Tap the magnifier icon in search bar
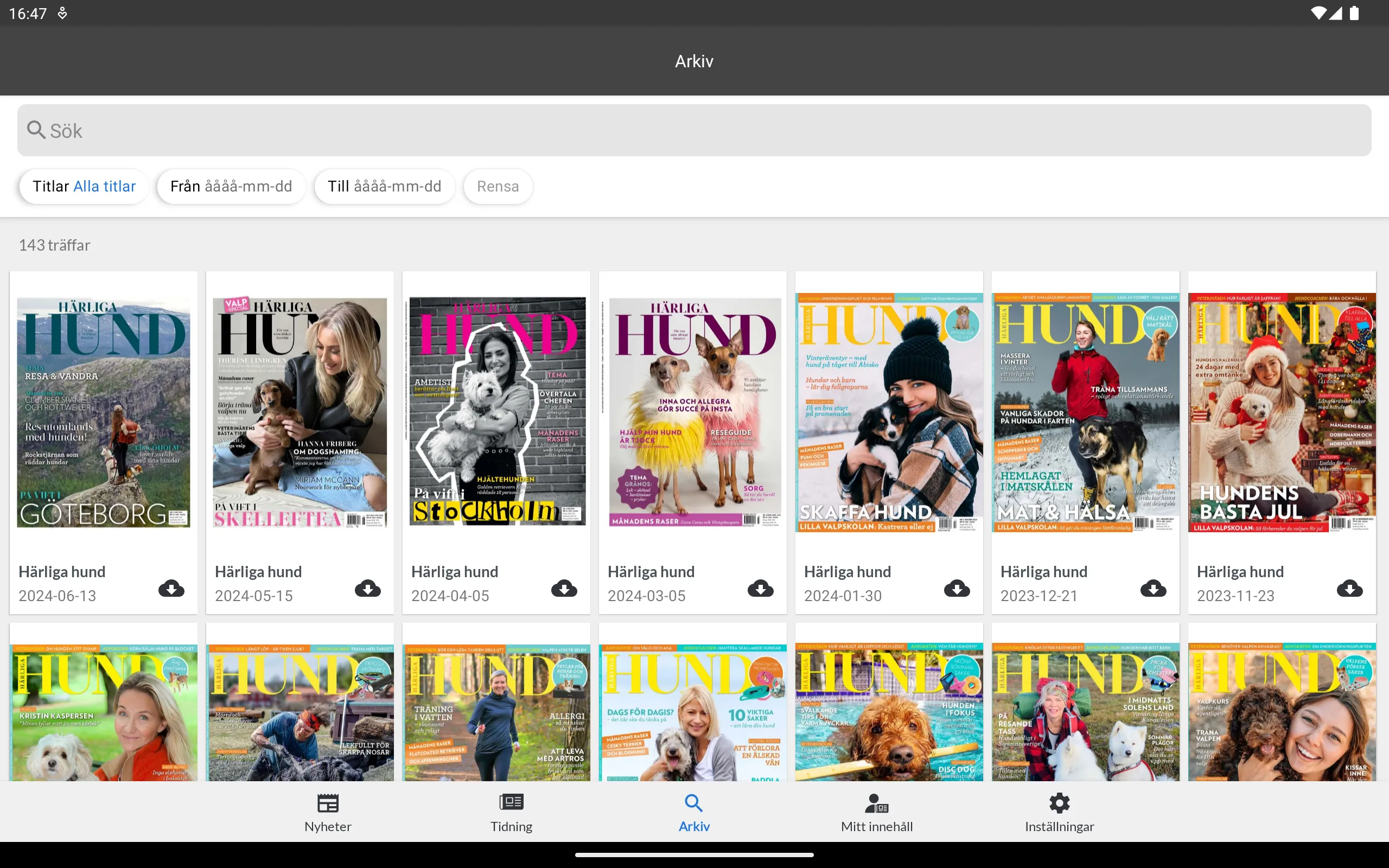The image size is (1389, 868). [x=36, y=130]
